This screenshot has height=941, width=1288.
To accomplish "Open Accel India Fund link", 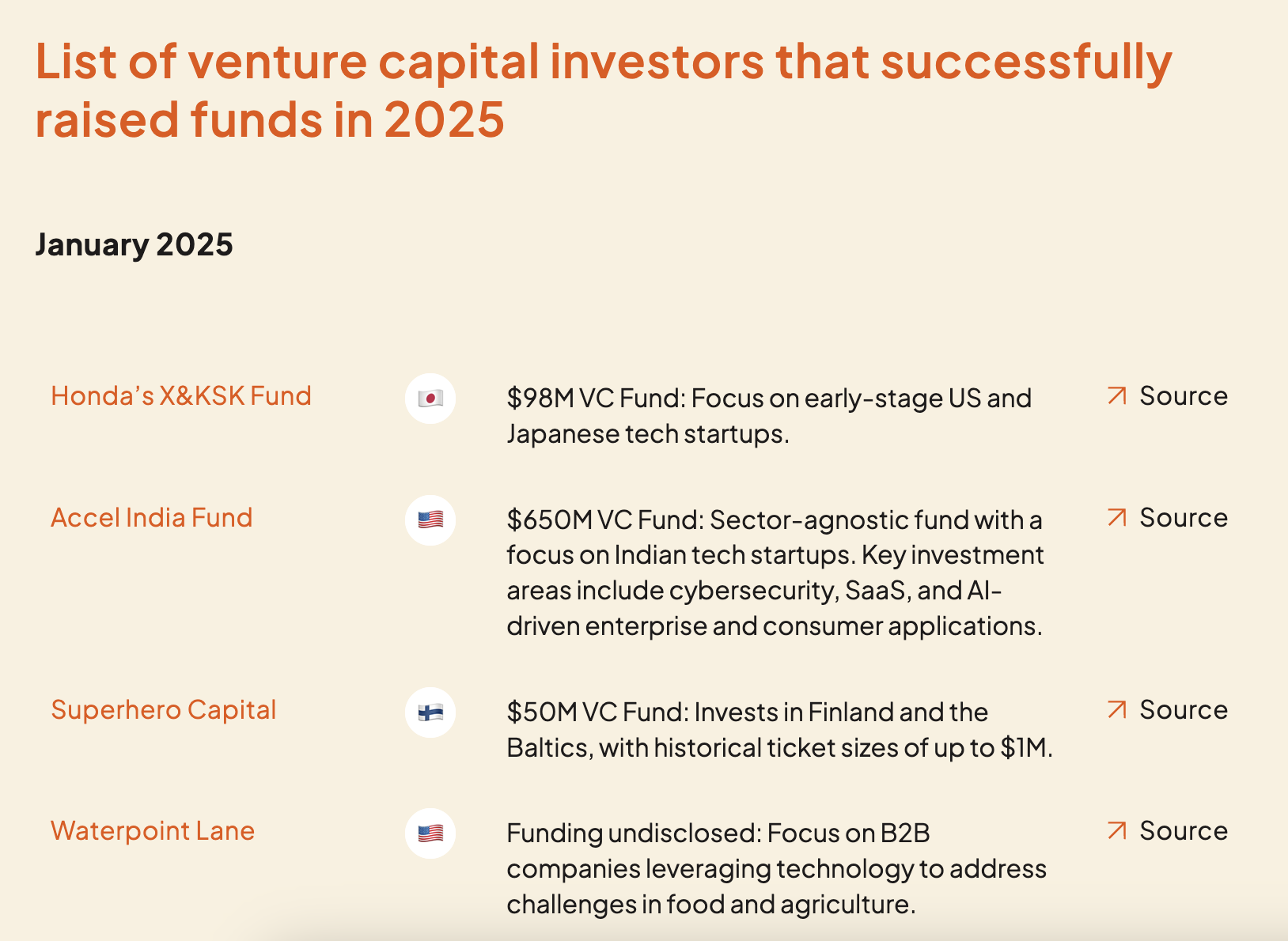I will coord(152,518).
